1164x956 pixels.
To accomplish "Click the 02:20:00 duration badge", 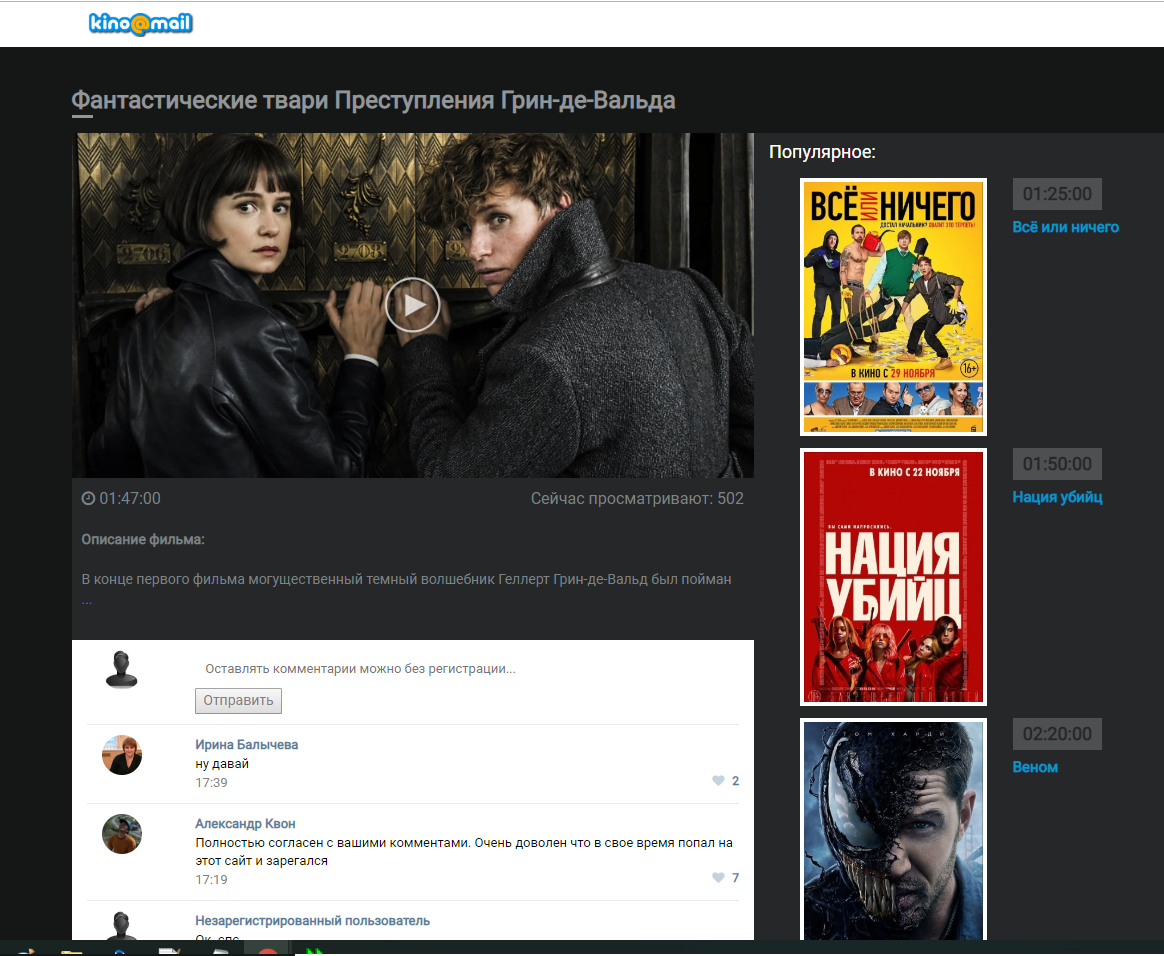I will 1057,734.
